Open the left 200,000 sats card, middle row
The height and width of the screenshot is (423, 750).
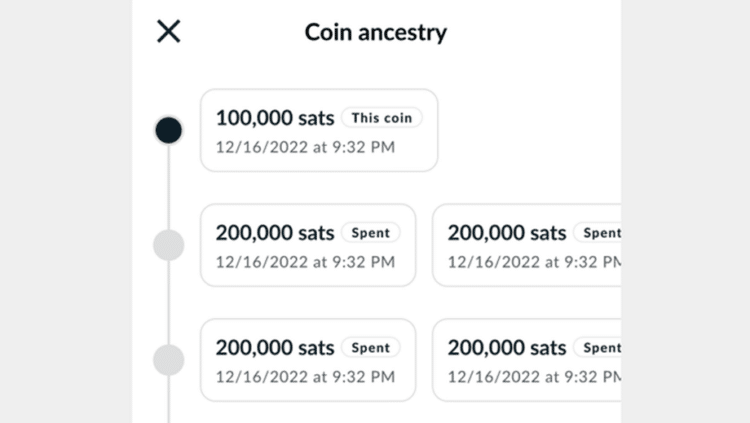pyautogui.click(x=307, y=245)
